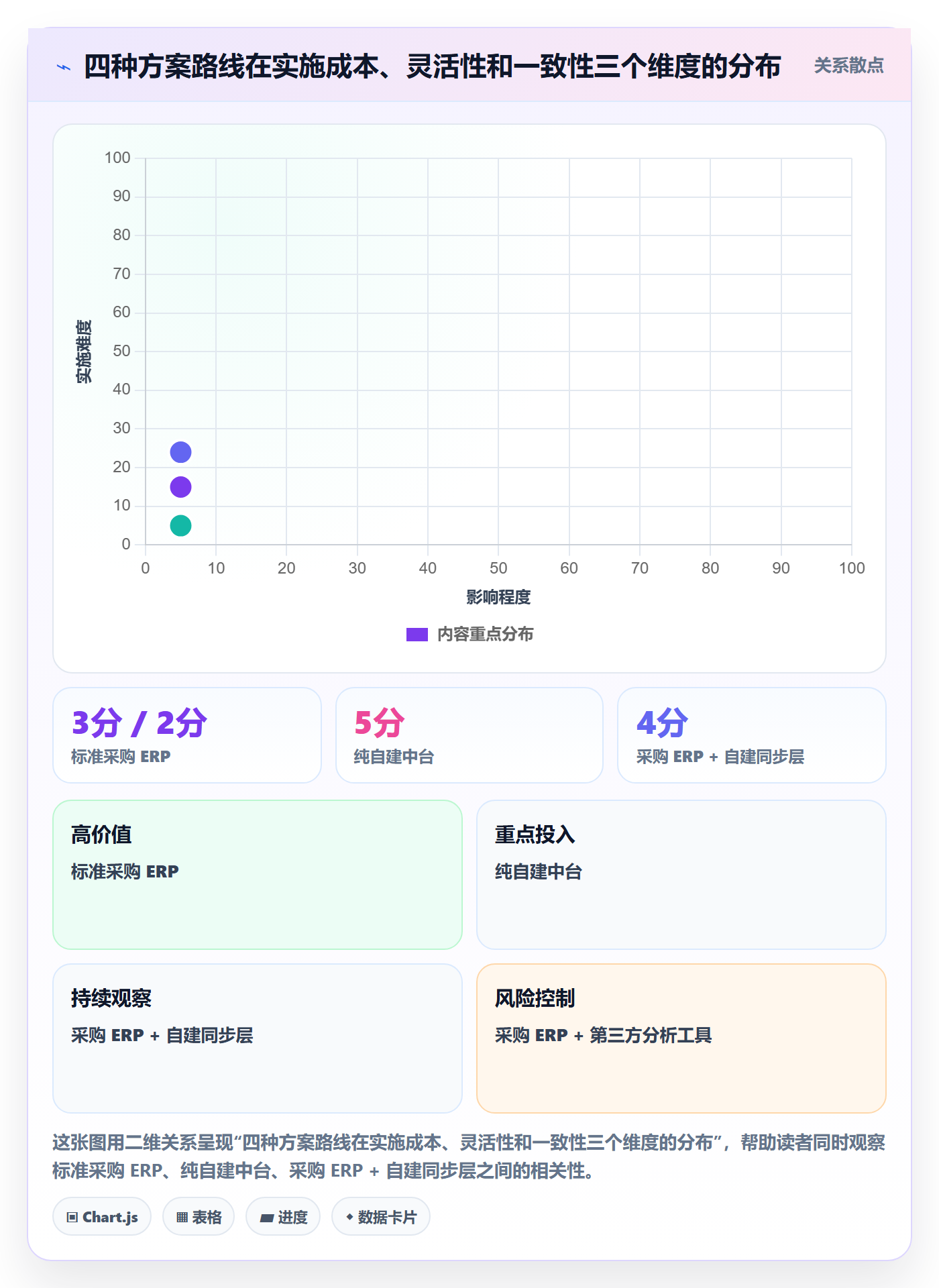This screenshot has height=1288, width=939.
Task: Click the 纯自建中台 text under 重点投入
Action: click(x=539, y=871)
